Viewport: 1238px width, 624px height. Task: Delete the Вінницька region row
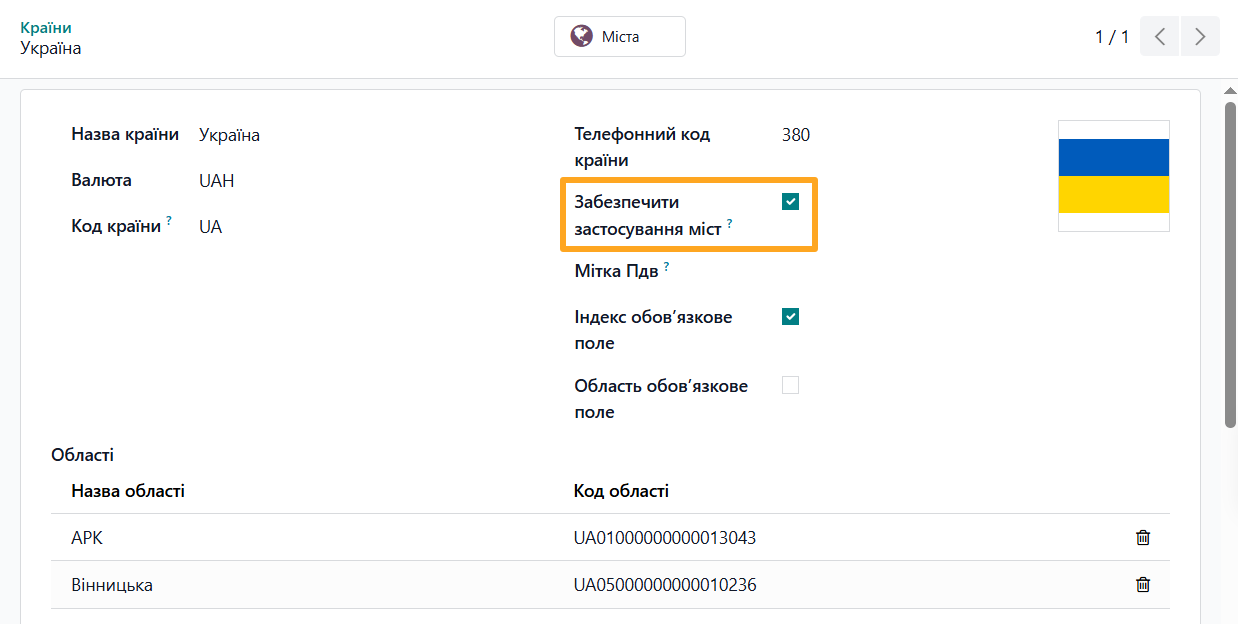(1143, 585)
